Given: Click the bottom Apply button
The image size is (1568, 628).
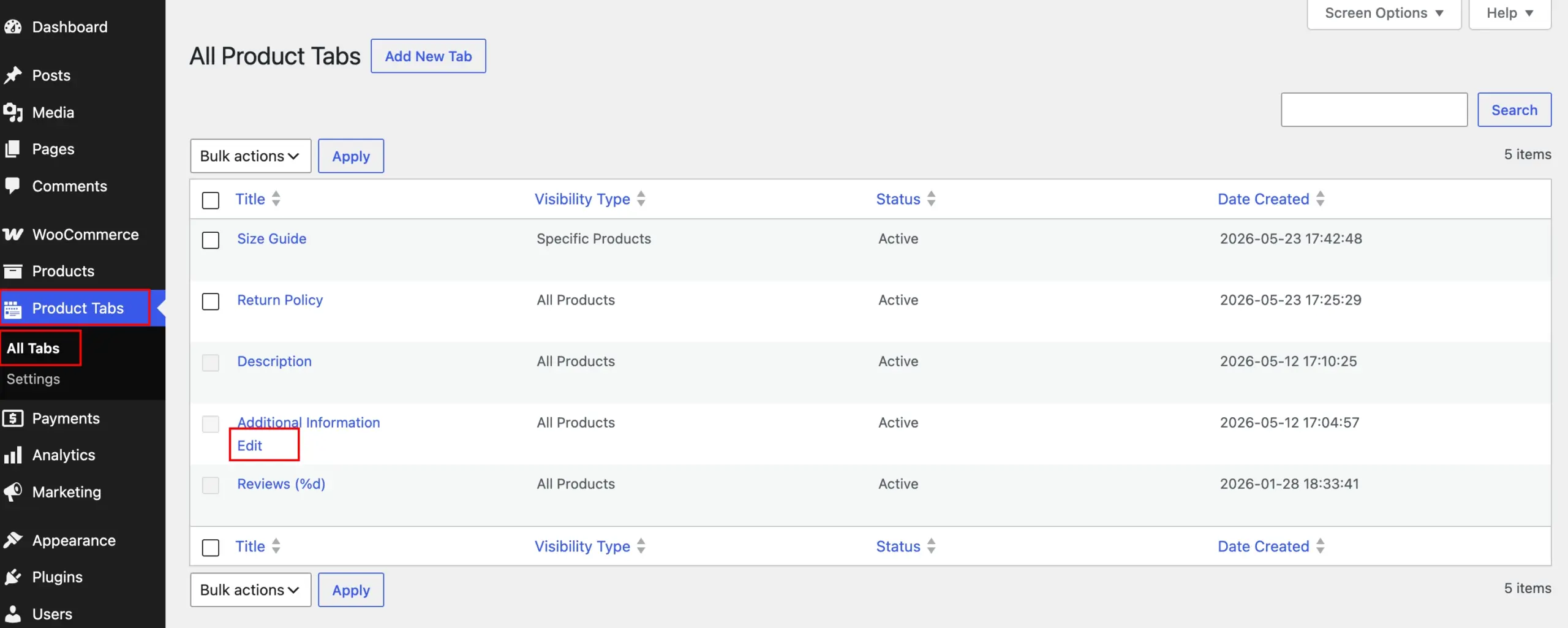Looking at the screenshot, I should point(351,590).
